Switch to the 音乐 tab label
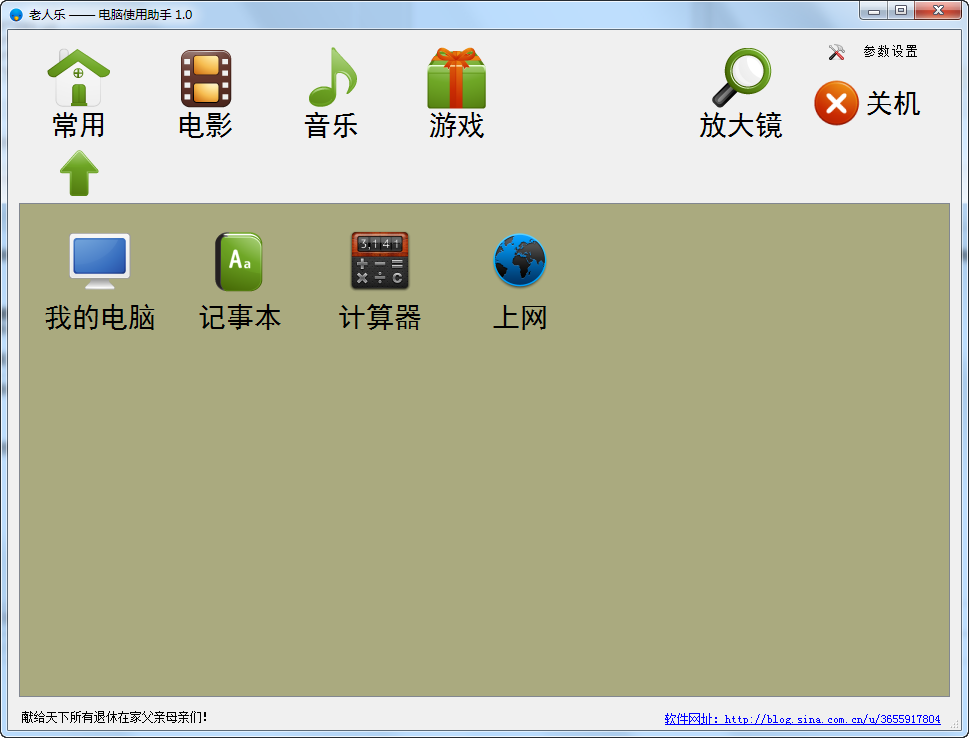Screen dimensions: 969x738 click(331, 125)
